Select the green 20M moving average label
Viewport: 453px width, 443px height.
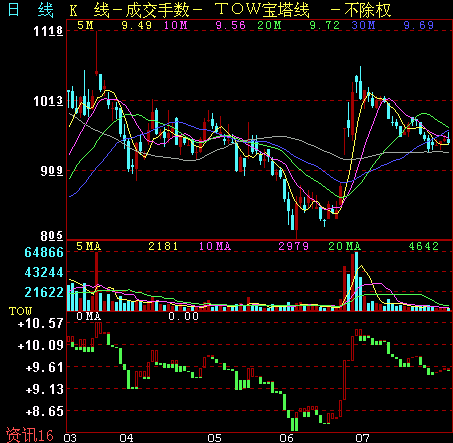(269, 25)
